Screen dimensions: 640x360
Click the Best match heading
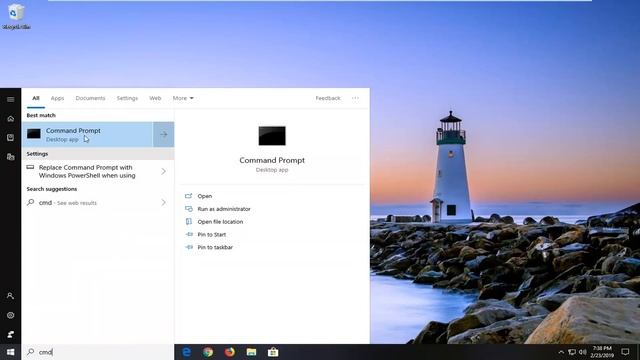41,116
